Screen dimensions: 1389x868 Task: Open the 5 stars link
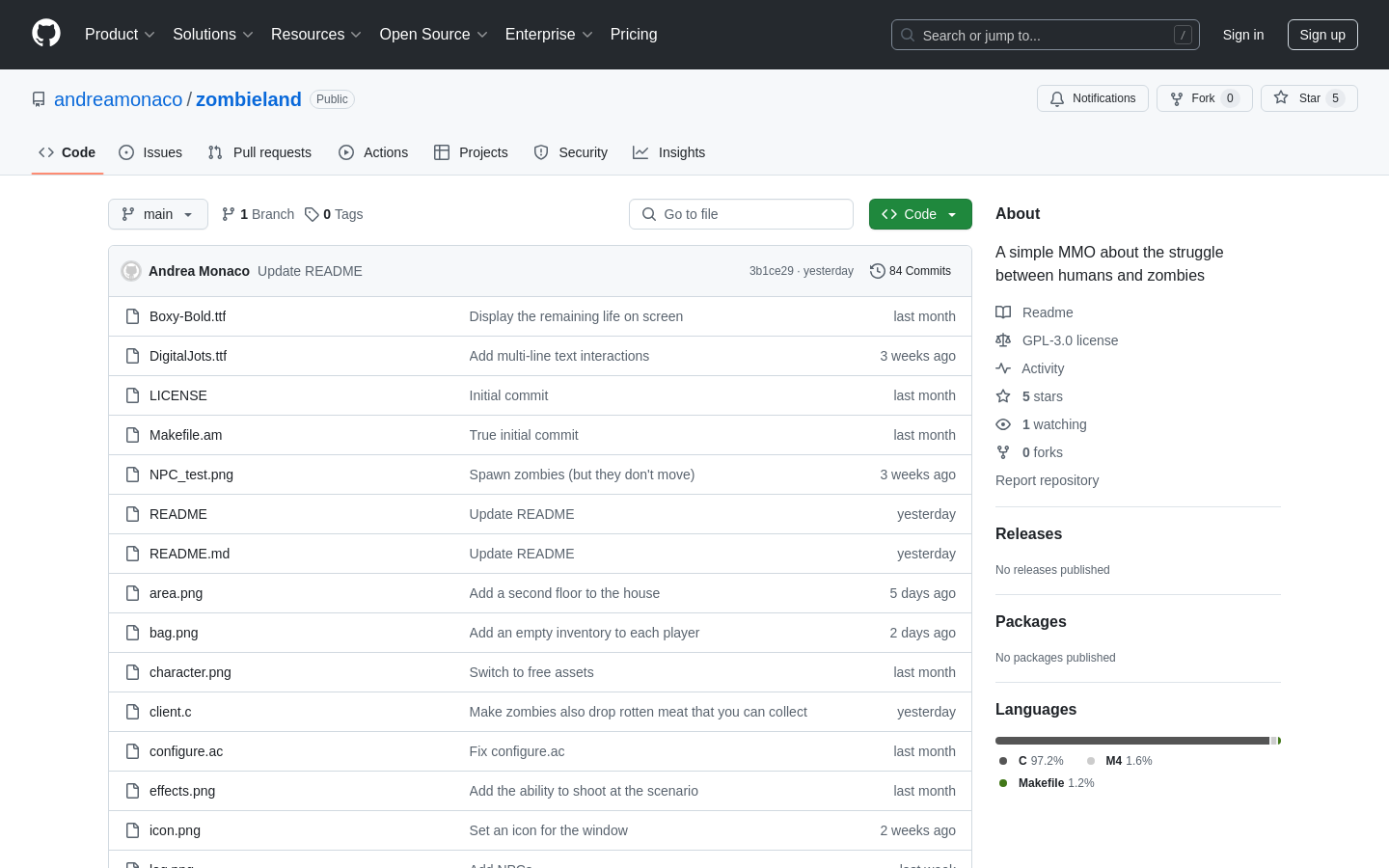pos(1042,396)
